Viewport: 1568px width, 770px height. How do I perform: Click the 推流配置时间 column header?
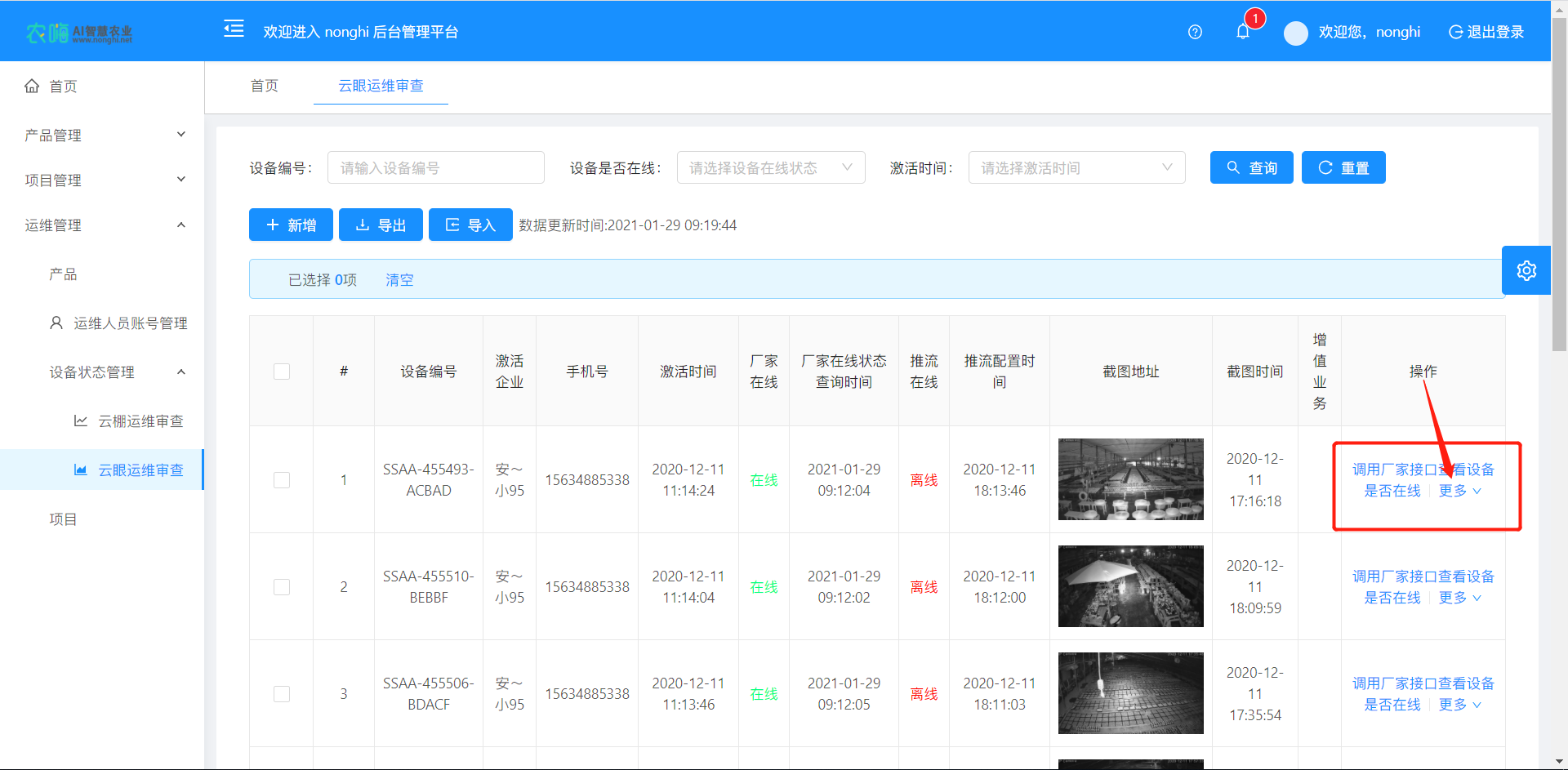[1000, 372]
